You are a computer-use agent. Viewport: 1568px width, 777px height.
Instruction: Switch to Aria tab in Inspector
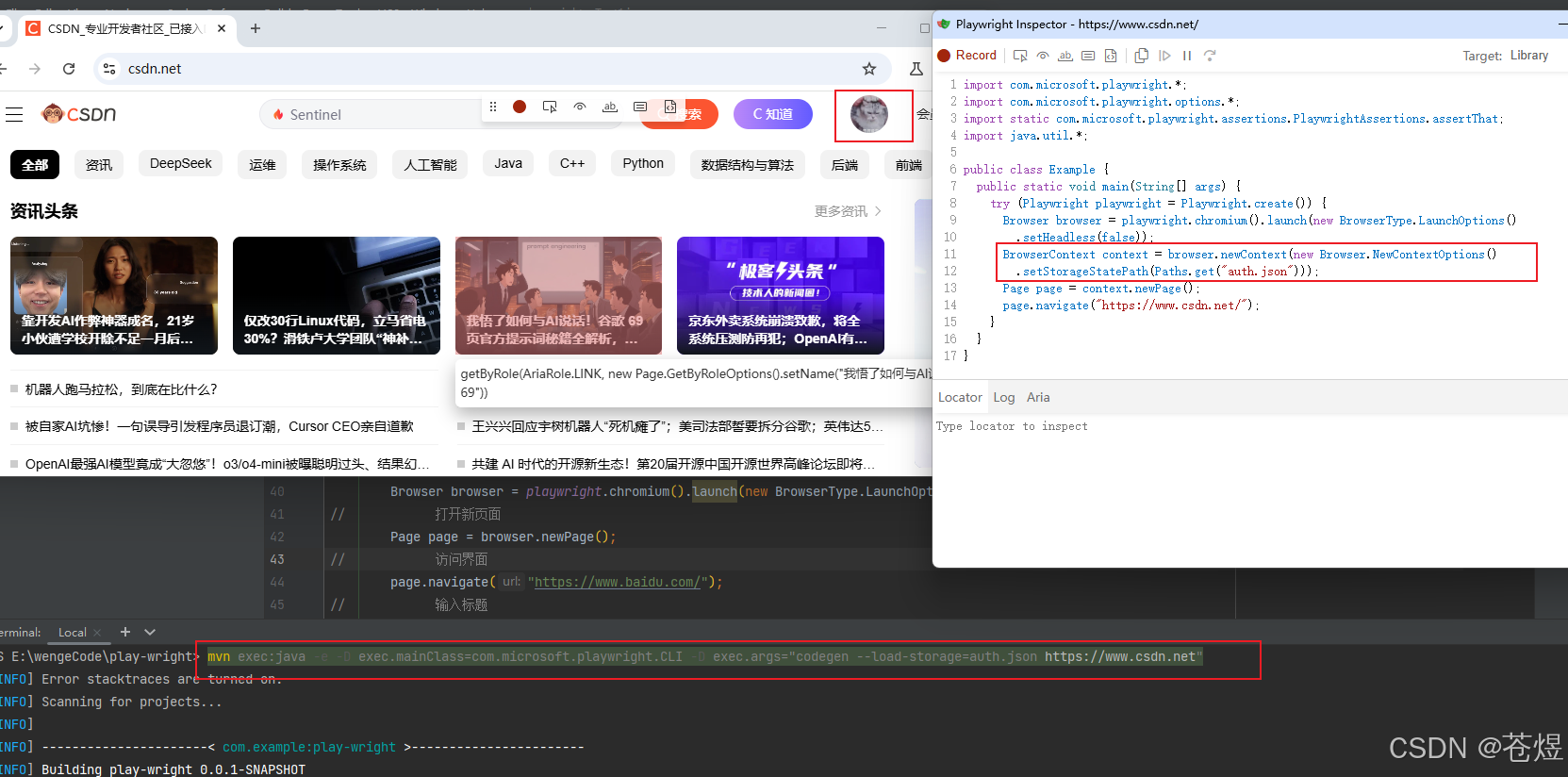[x=1038, y=398]
